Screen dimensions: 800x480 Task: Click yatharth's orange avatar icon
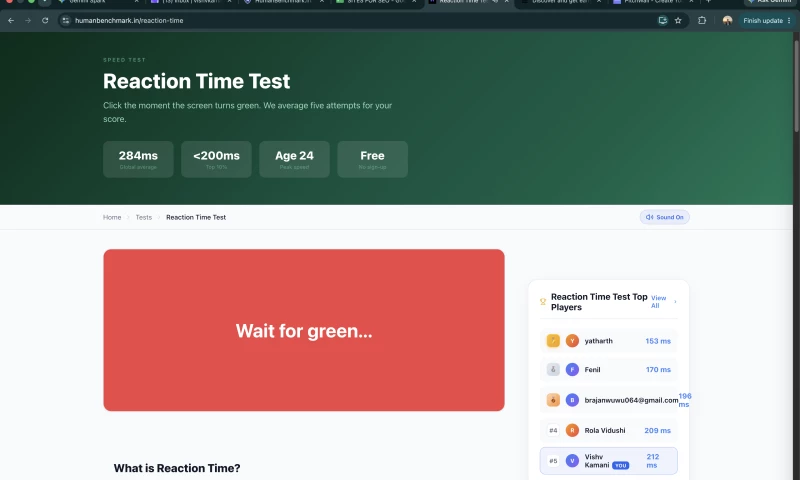coord(572,341)
